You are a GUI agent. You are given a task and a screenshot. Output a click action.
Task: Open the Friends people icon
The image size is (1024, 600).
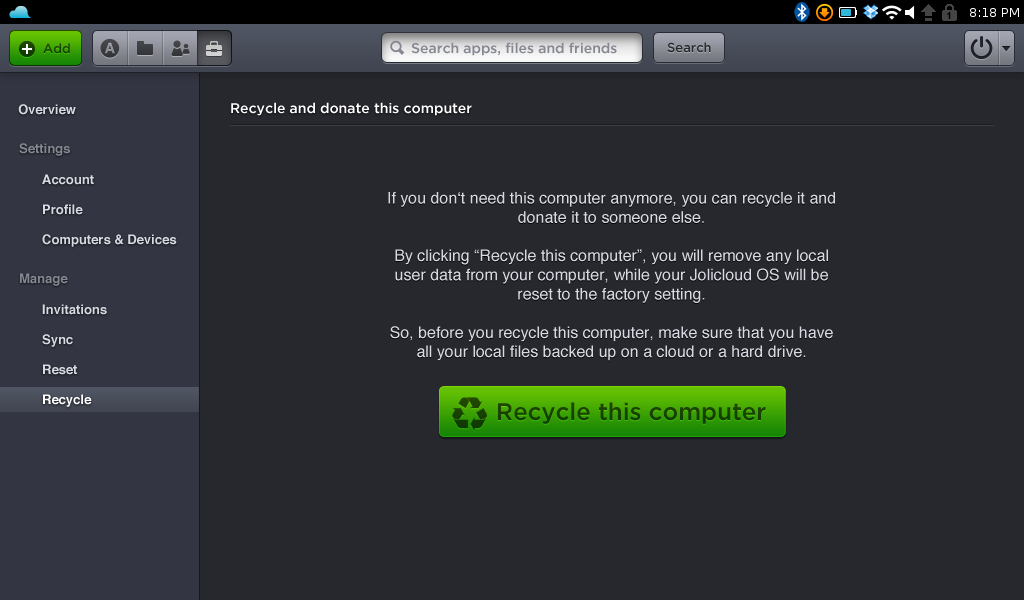[180, 48]
